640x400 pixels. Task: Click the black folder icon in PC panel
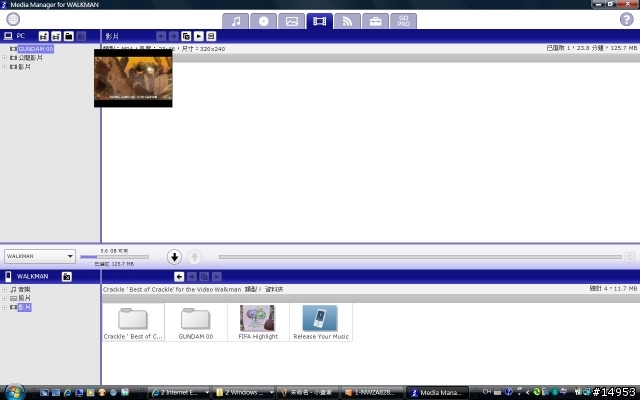tap(69, 36)
